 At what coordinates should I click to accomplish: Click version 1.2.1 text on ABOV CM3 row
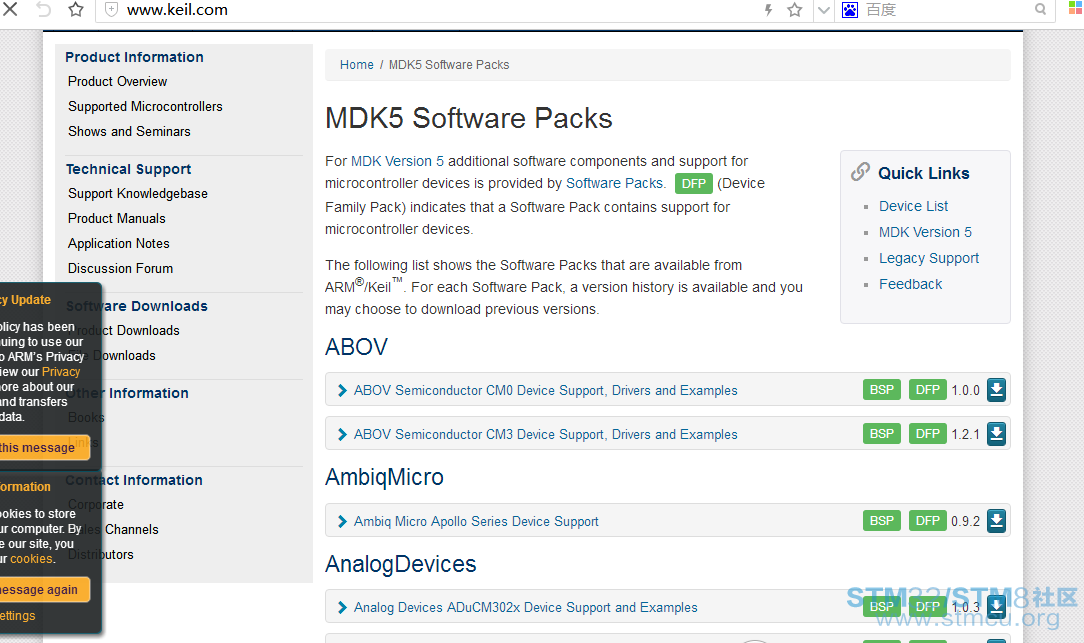coord(965,435)
